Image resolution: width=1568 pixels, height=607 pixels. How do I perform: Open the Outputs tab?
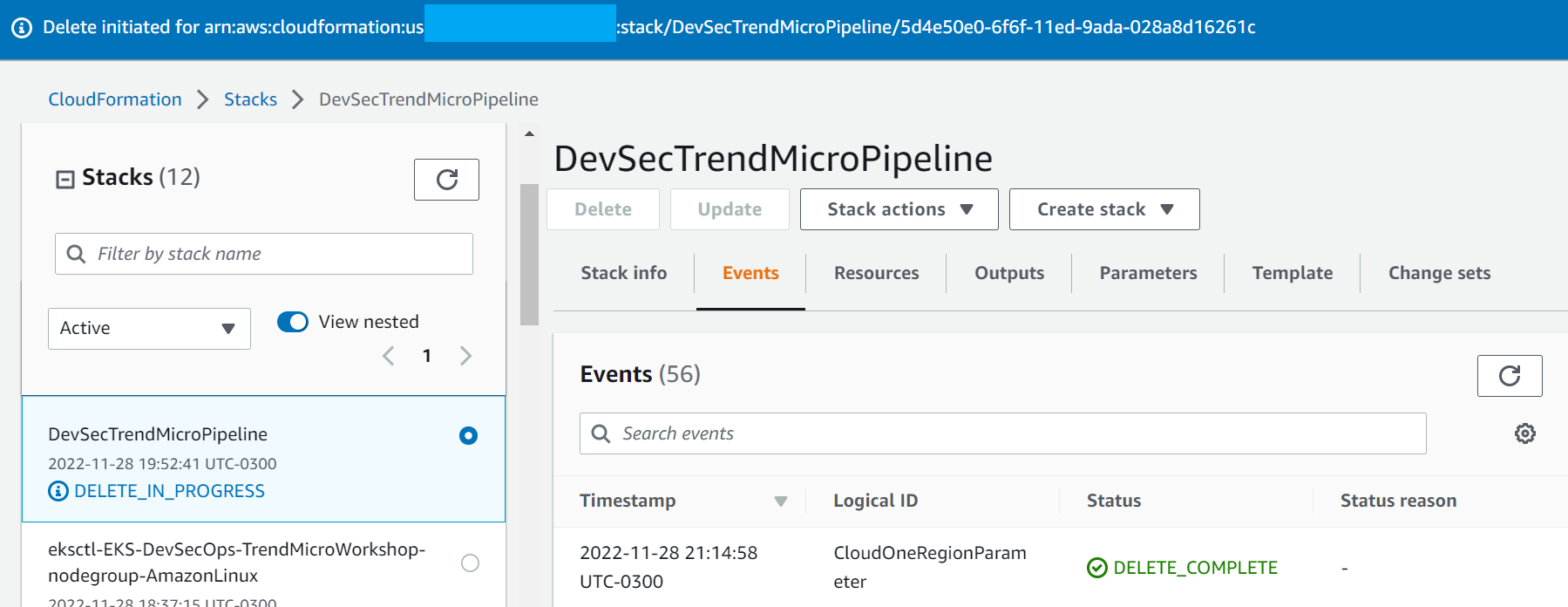[x=1009, y=273]
